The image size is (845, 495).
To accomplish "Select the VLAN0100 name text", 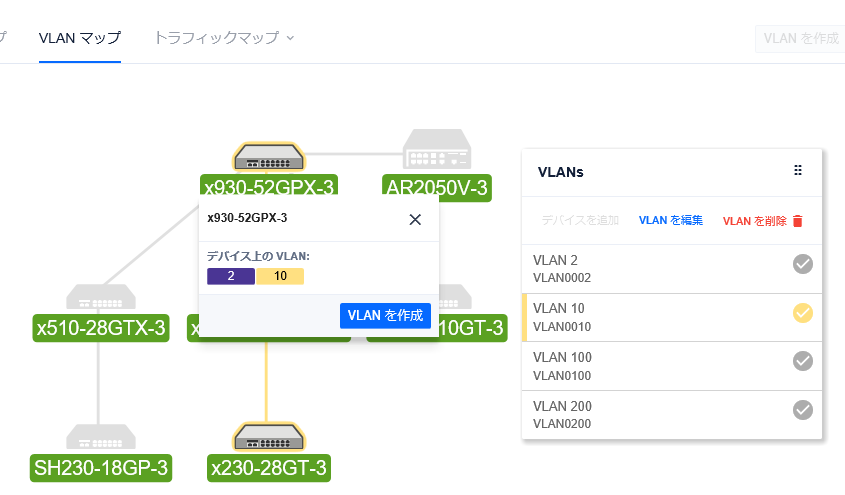I will (562, 376).
